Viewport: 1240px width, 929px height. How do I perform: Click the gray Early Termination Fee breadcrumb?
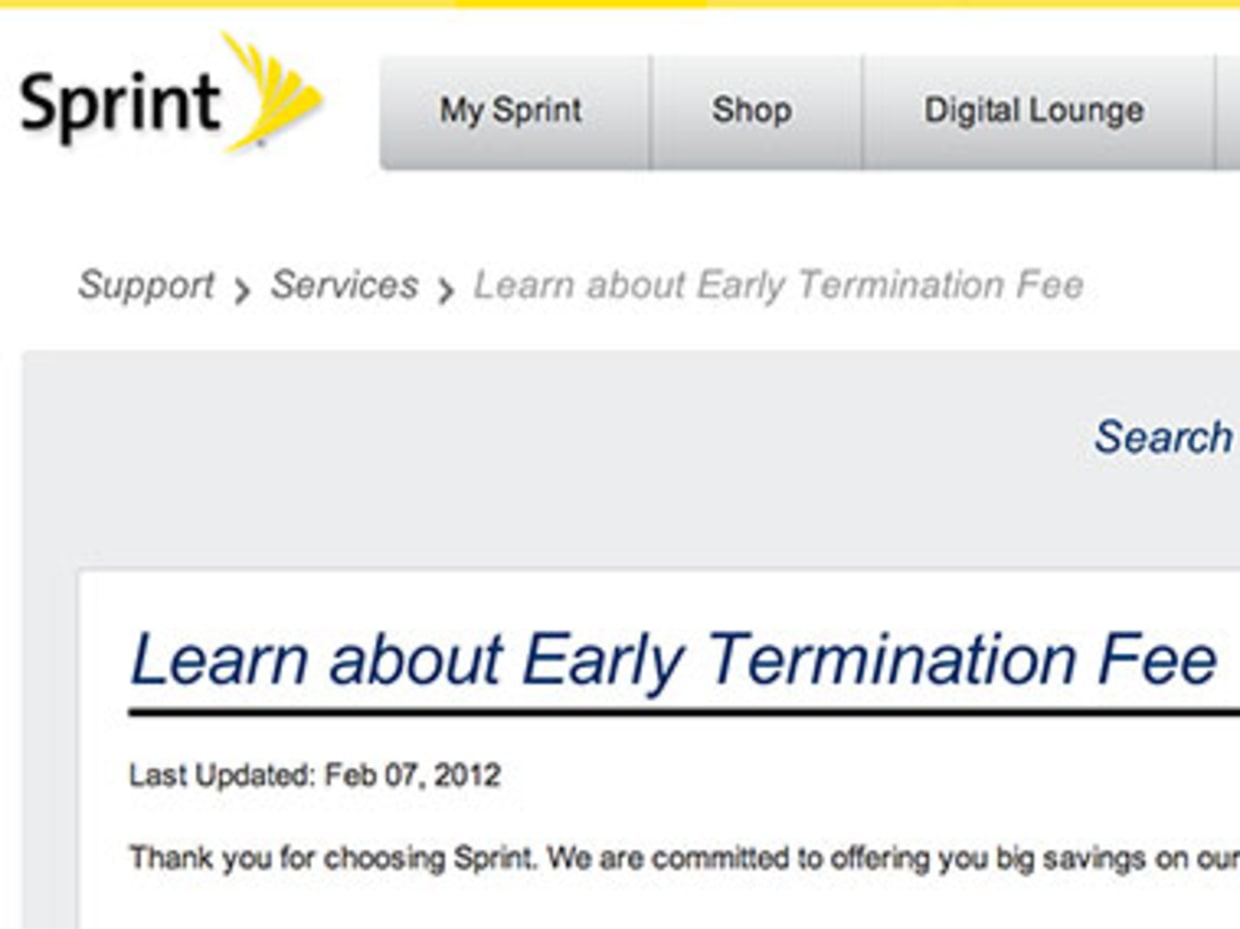(x=778, y=286)
